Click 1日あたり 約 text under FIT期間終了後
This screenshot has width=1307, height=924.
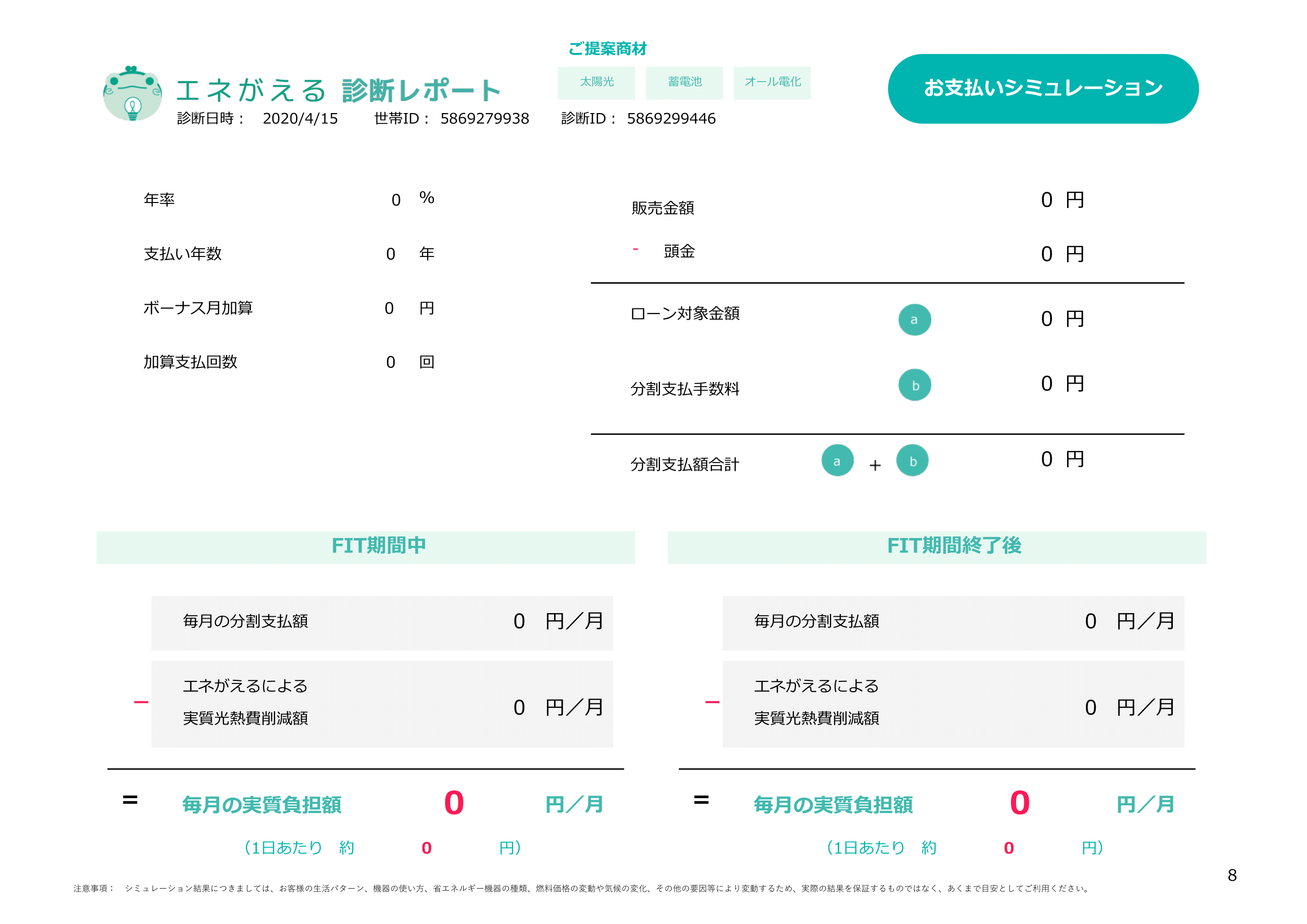881,848
